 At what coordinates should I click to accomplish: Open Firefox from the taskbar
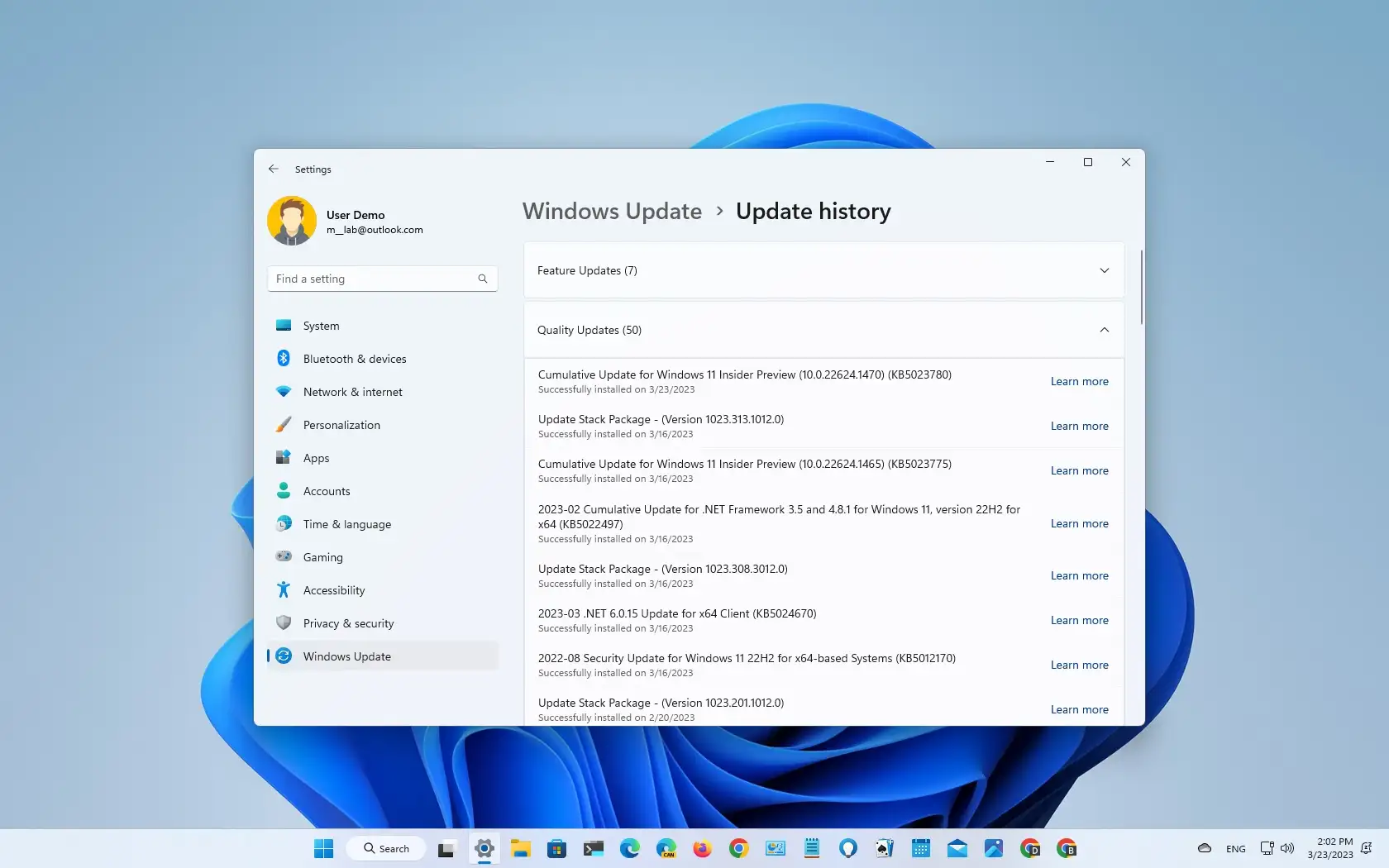click(x=703, y=848)
